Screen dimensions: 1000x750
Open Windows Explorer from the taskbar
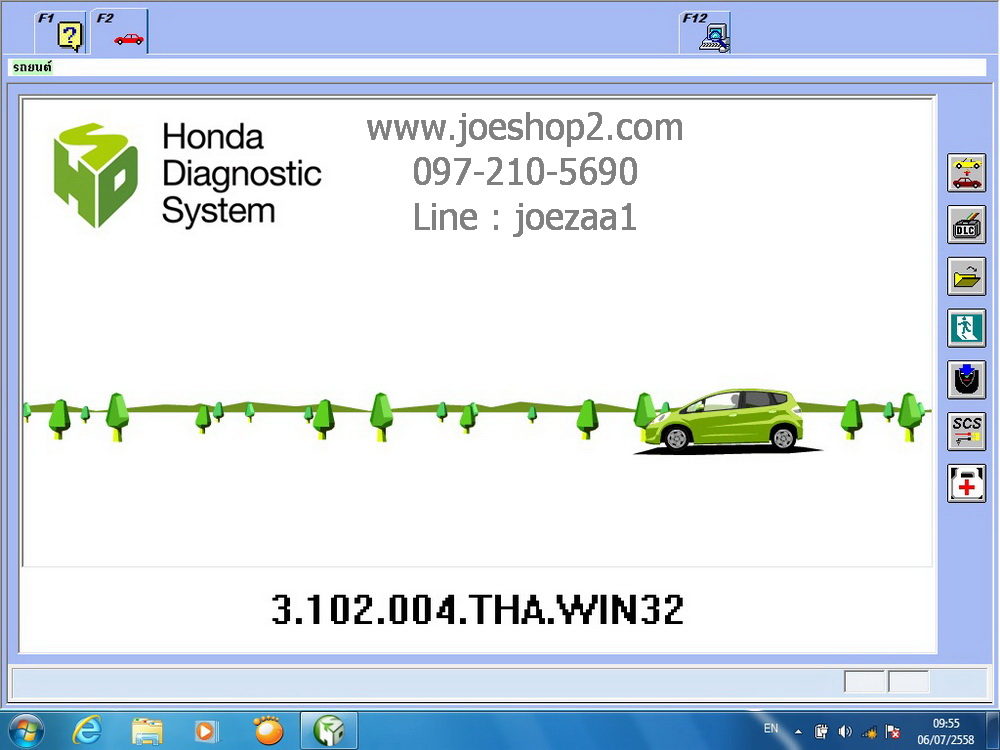pyautogui.click(x=147, y=731)
